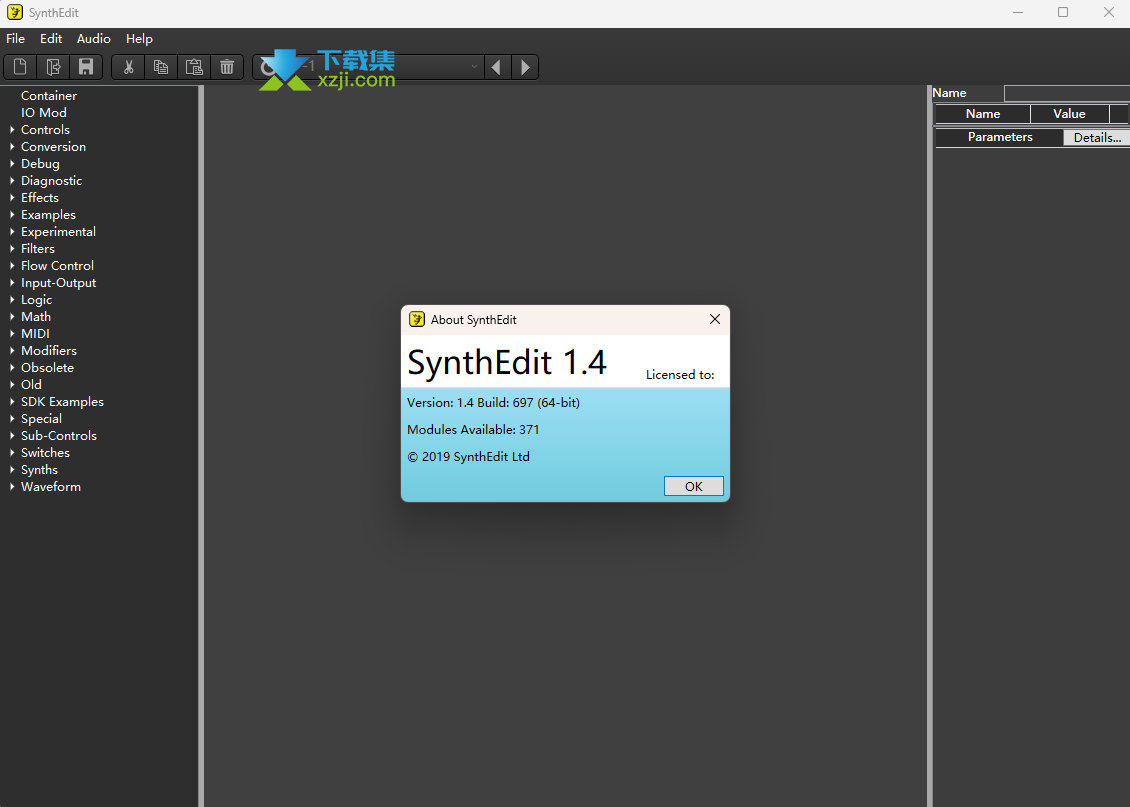Select the Logic category
This screenshot has height=807, width=1130.
[36, 300]
